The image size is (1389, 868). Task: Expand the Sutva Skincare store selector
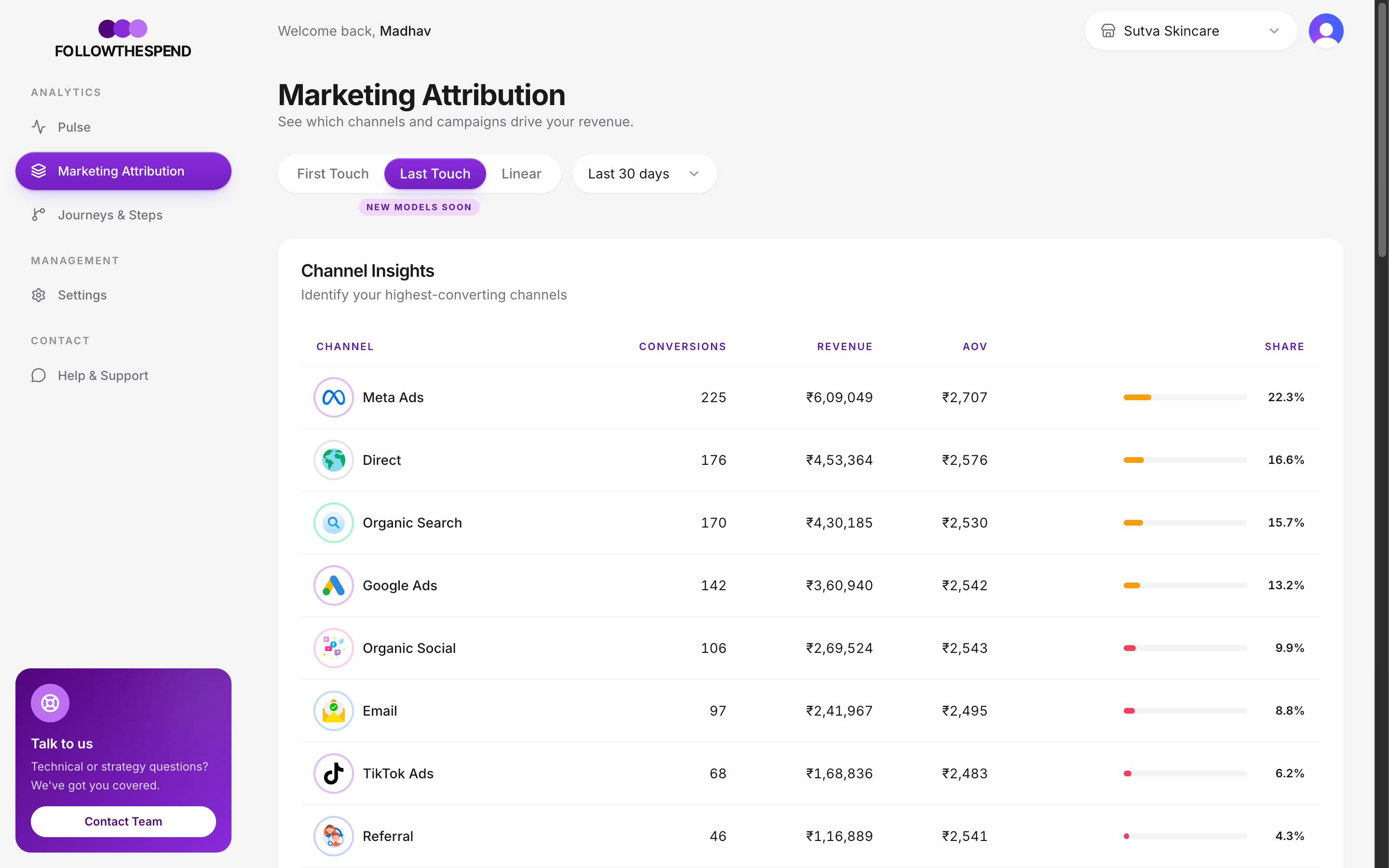[x=1191, y=31]
